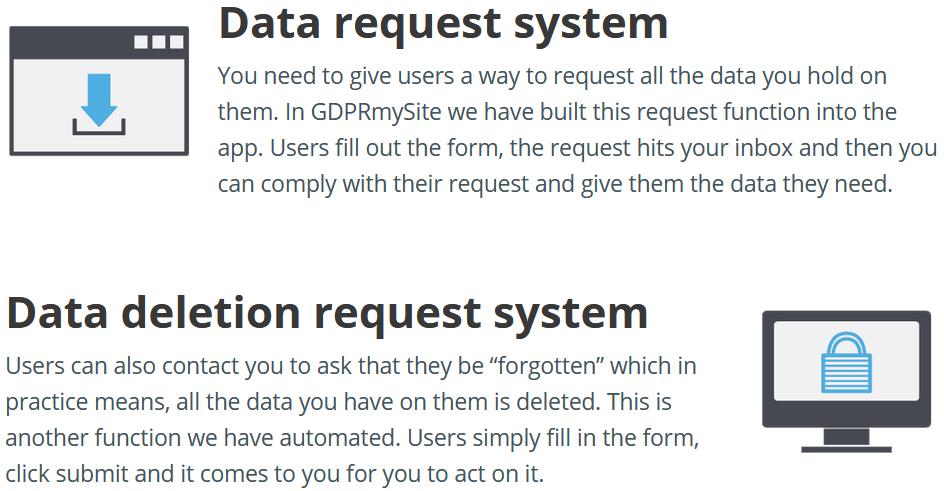Click the three white window control squares
Screen dimensions: 944x491
(158, 42)
